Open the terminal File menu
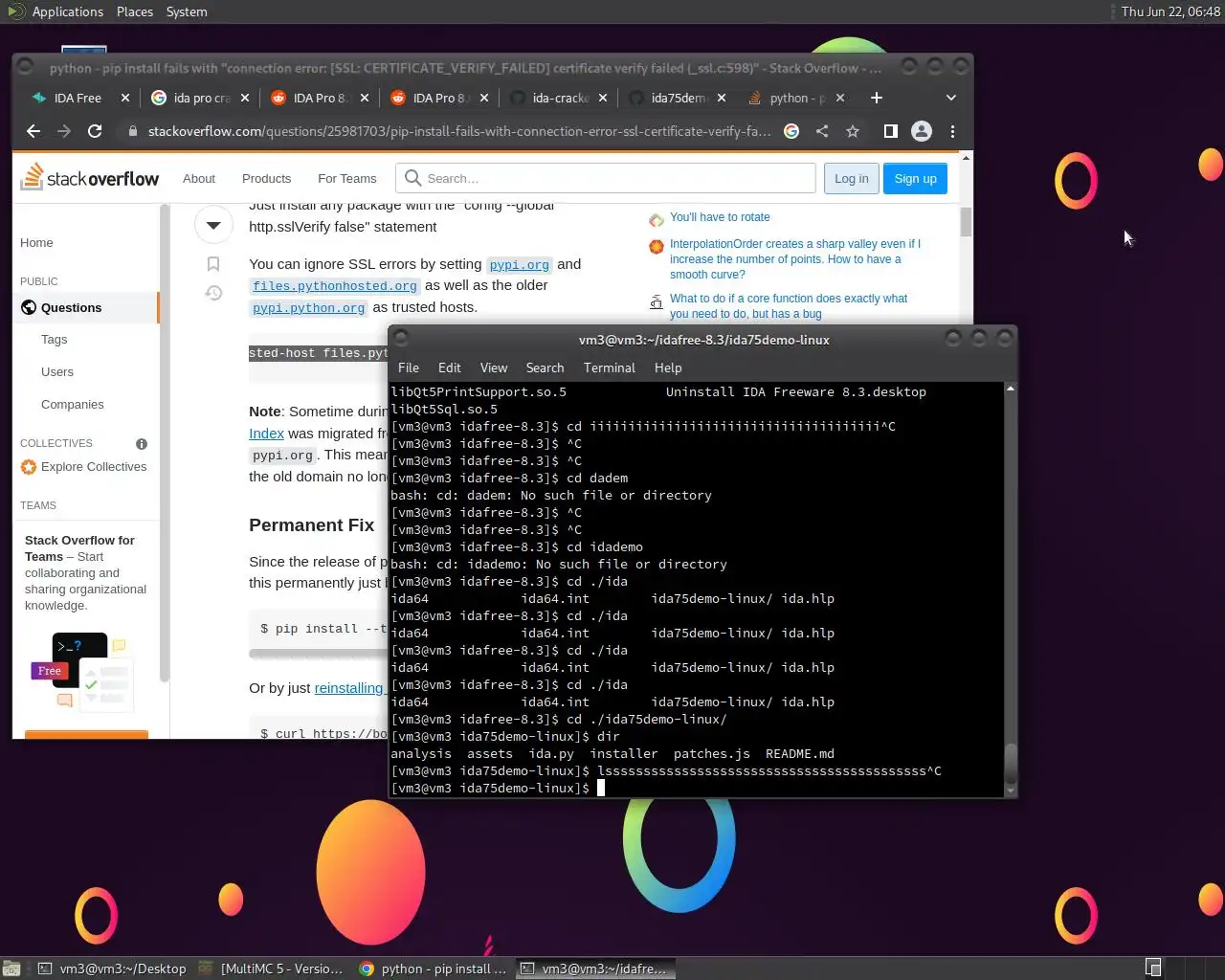The width and height of the screenshot is (1225, 980). coord(409,367)
